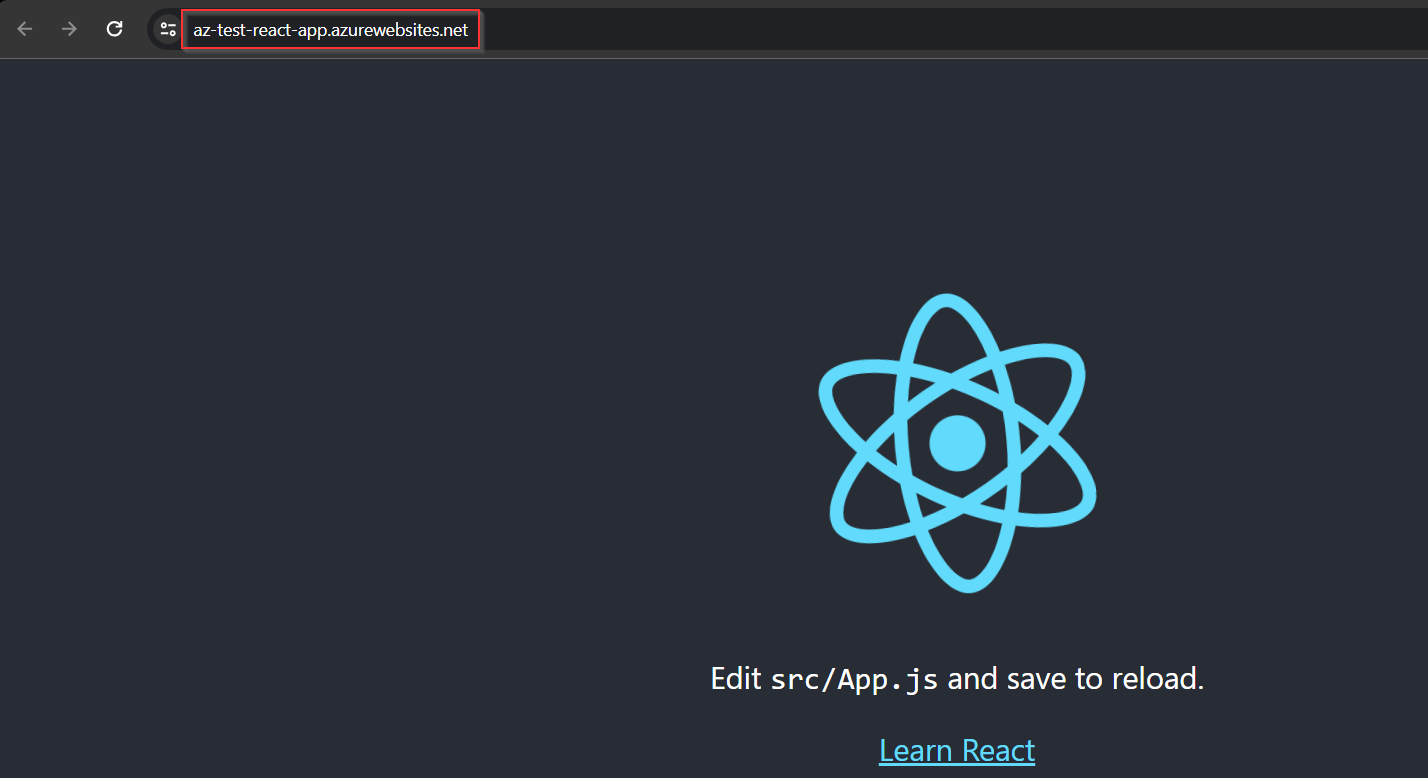Go forward using the browser forward arrow
Screen dimensions: 1428x778
tap(69, 29)
